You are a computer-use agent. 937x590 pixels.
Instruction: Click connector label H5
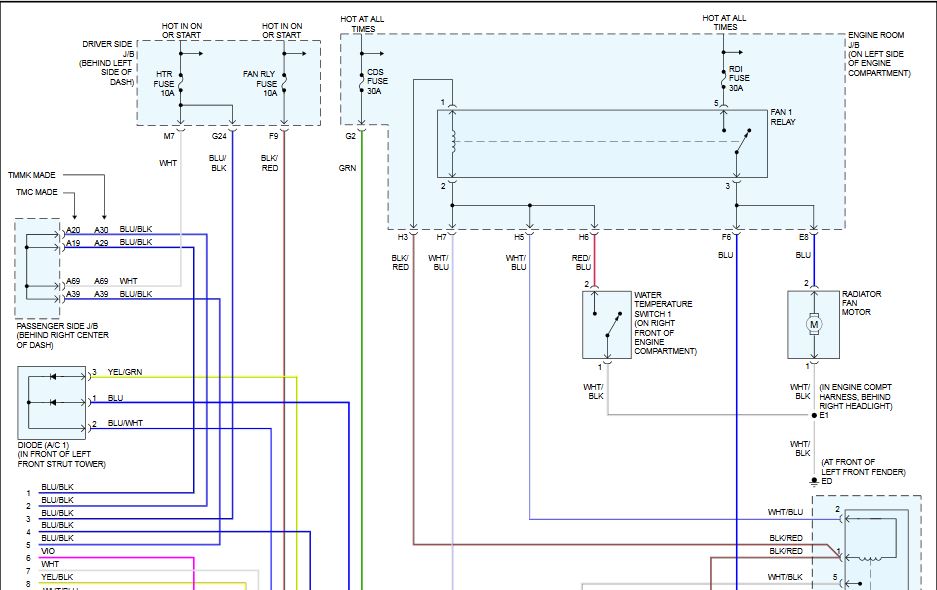pos(519,237)
